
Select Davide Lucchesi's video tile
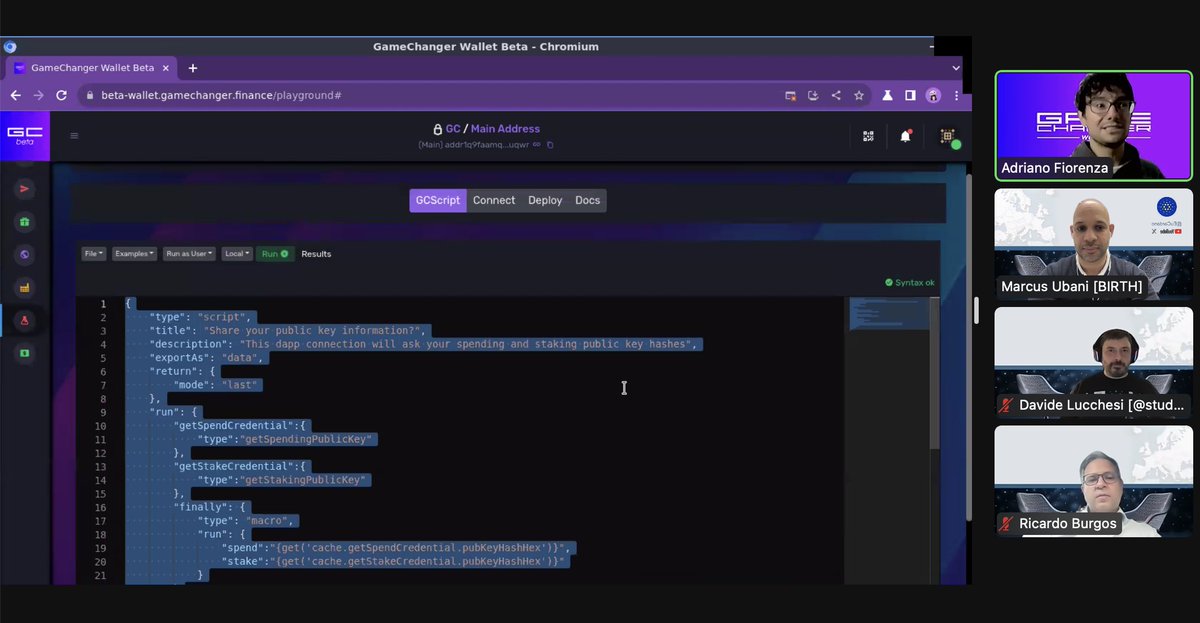point(1094,363)
